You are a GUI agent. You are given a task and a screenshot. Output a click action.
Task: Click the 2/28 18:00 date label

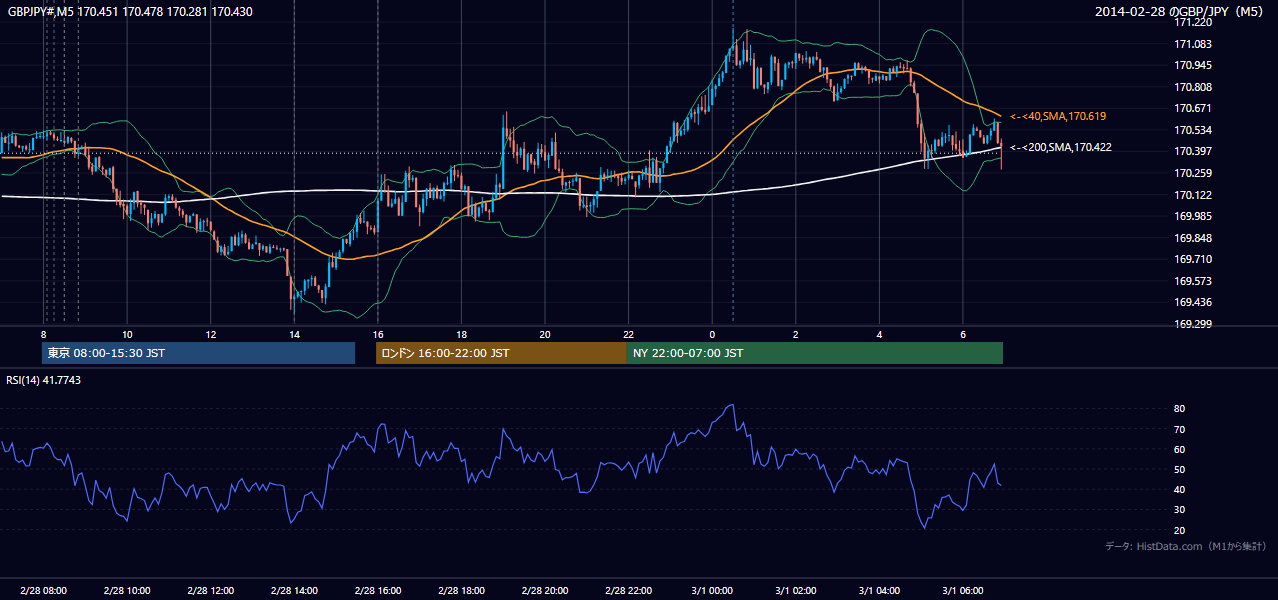(461, 590)
